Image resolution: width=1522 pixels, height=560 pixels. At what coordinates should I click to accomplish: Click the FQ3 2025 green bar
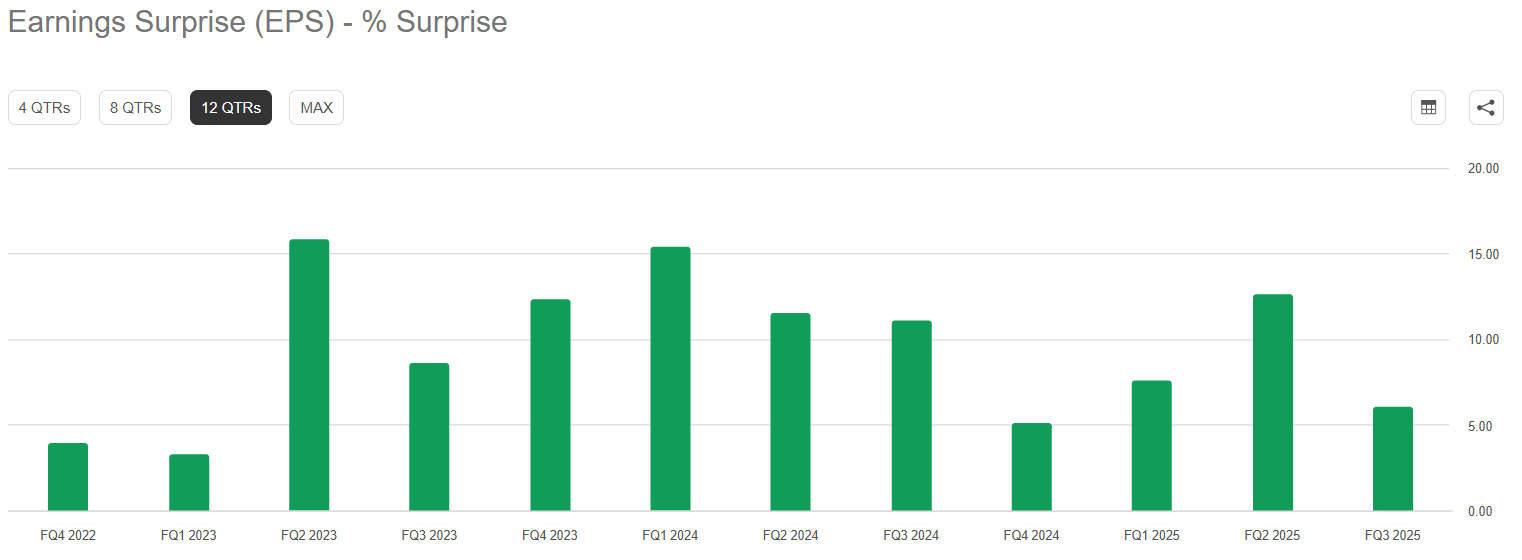coord(1392,459)
